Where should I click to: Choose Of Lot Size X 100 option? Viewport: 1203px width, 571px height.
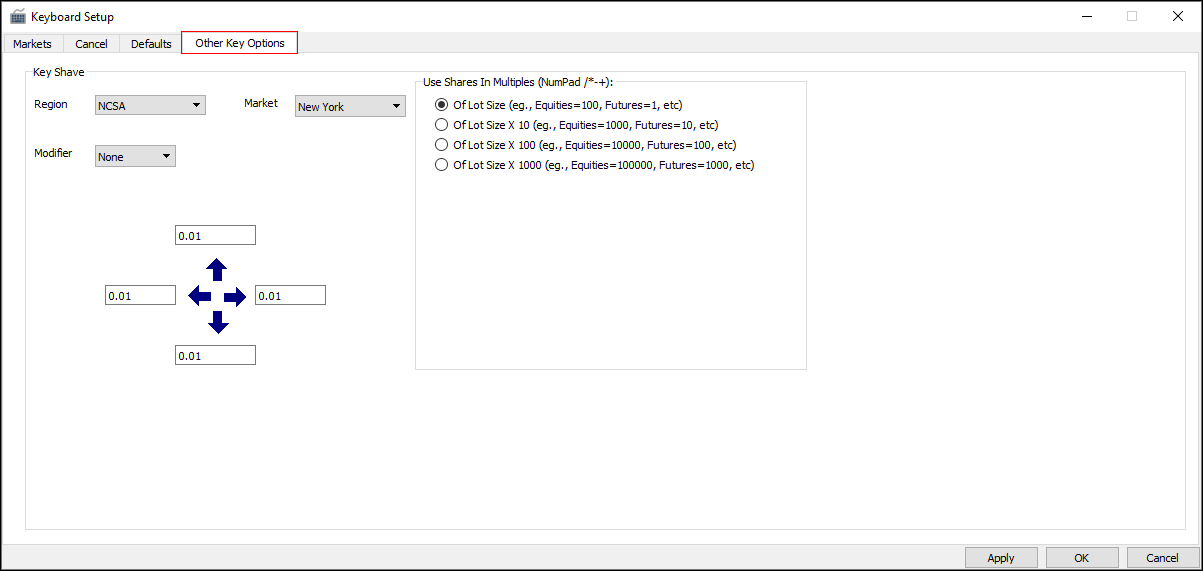[442, 145]
